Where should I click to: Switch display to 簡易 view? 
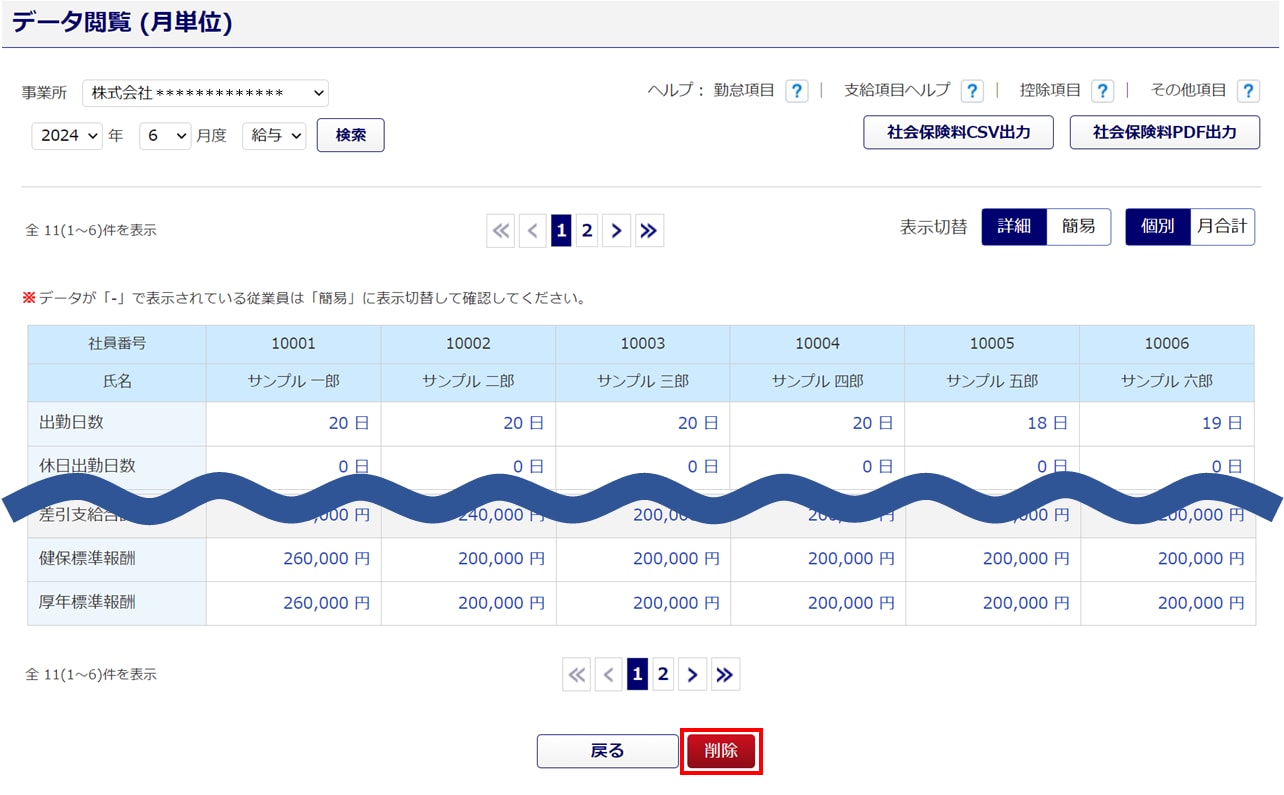[x=1078, y=227]
